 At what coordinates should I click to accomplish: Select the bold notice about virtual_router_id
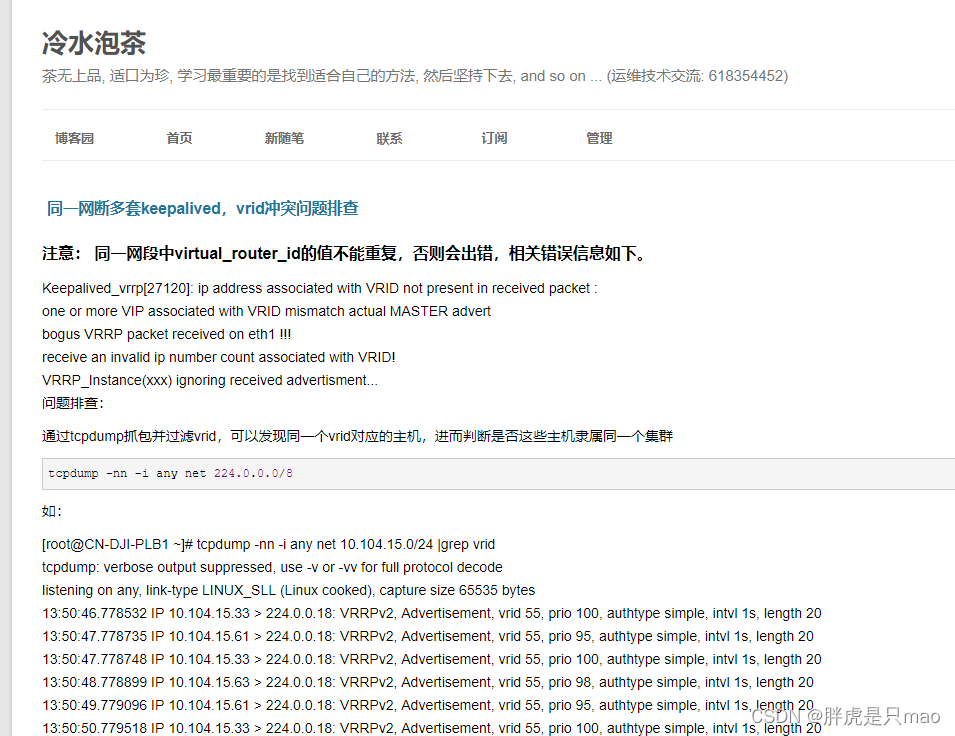(x=345, y=253)
